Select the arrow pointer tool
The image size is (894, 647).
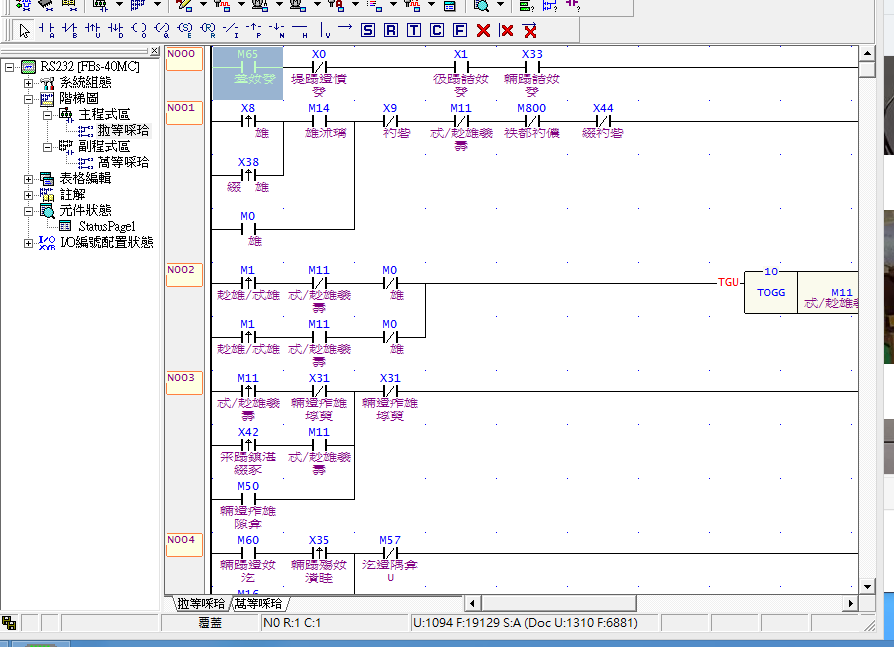point(25,30)
